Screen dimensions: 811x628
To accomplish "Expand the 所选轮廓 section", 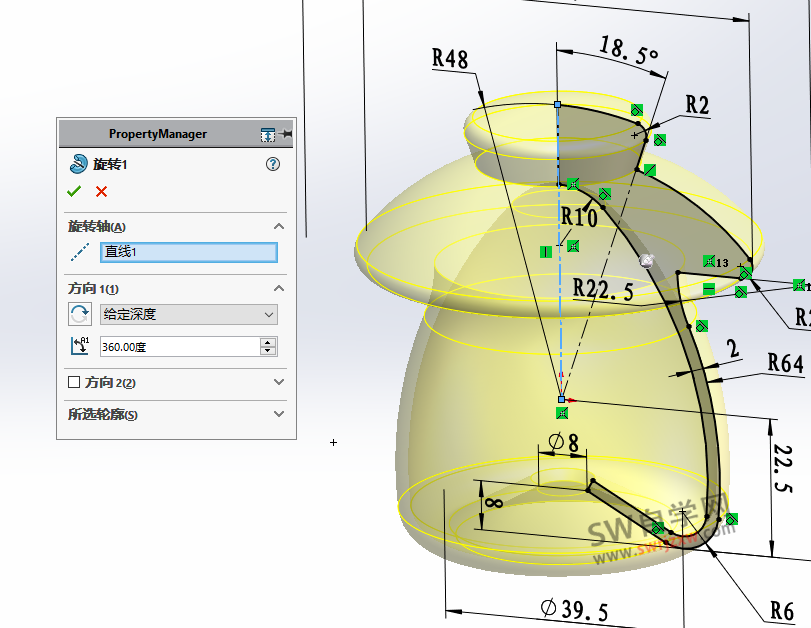I will click(x=278, y=414).
